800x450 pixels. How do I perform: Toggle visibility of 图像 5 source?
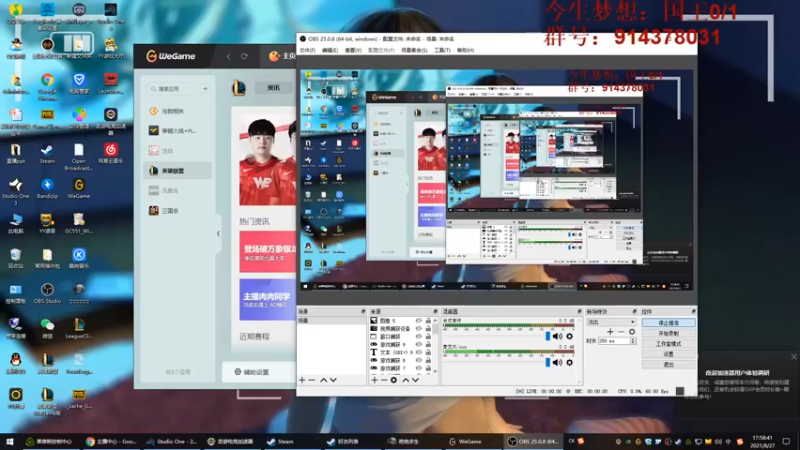point(419,321)
